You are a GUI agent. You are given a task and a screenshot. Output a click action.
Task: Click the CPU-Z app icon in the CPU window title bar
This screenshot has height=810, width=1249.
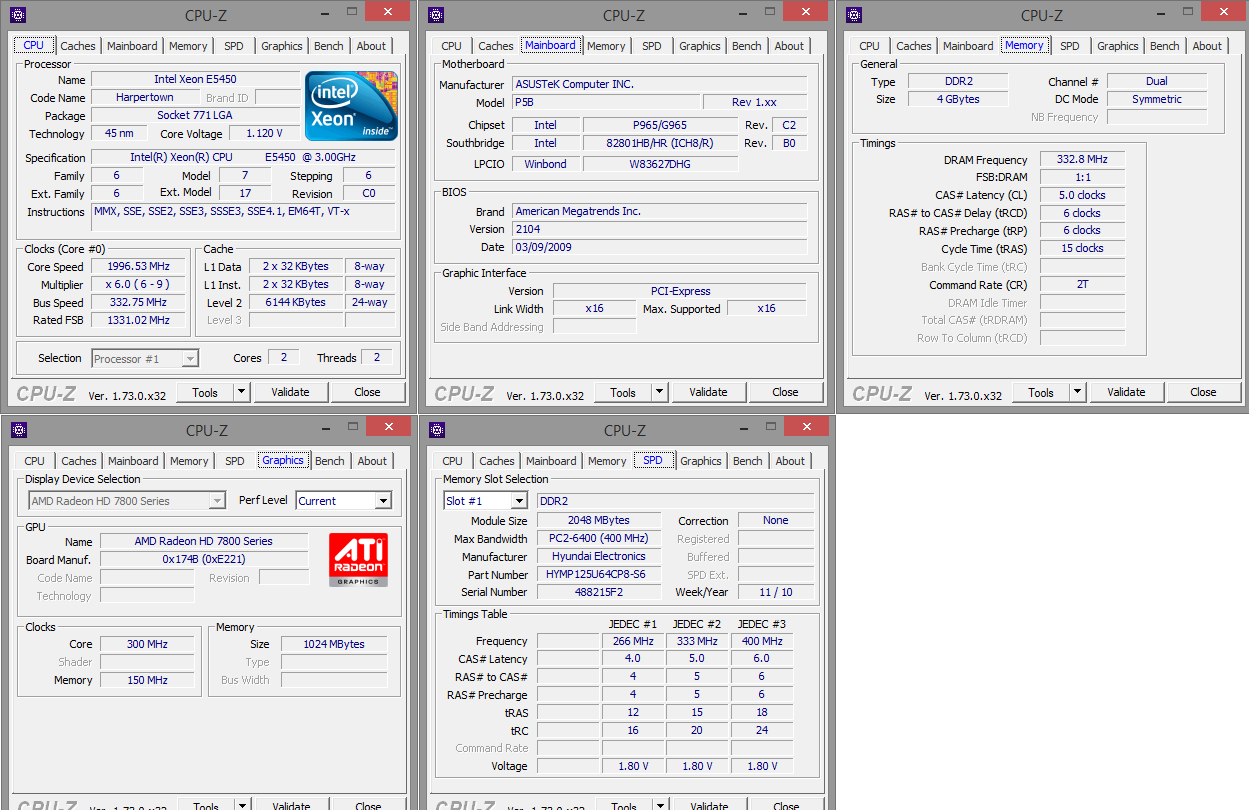tap(19, 15)
